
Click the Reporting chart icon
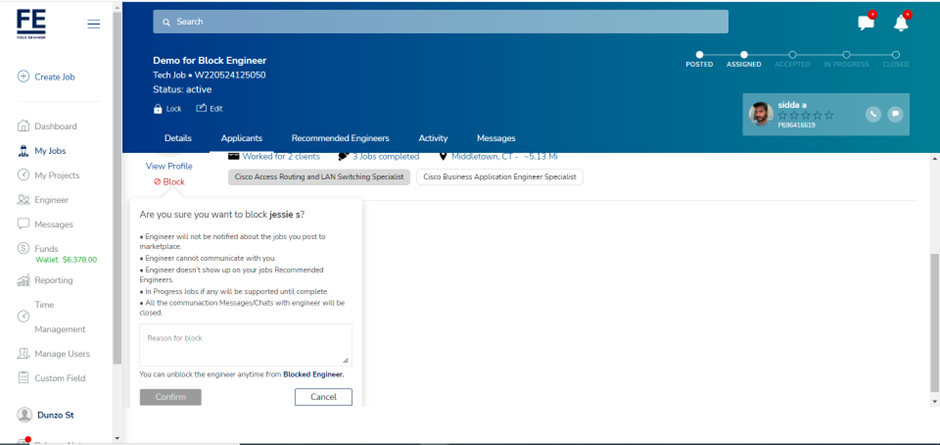click(x=23, y=280)
